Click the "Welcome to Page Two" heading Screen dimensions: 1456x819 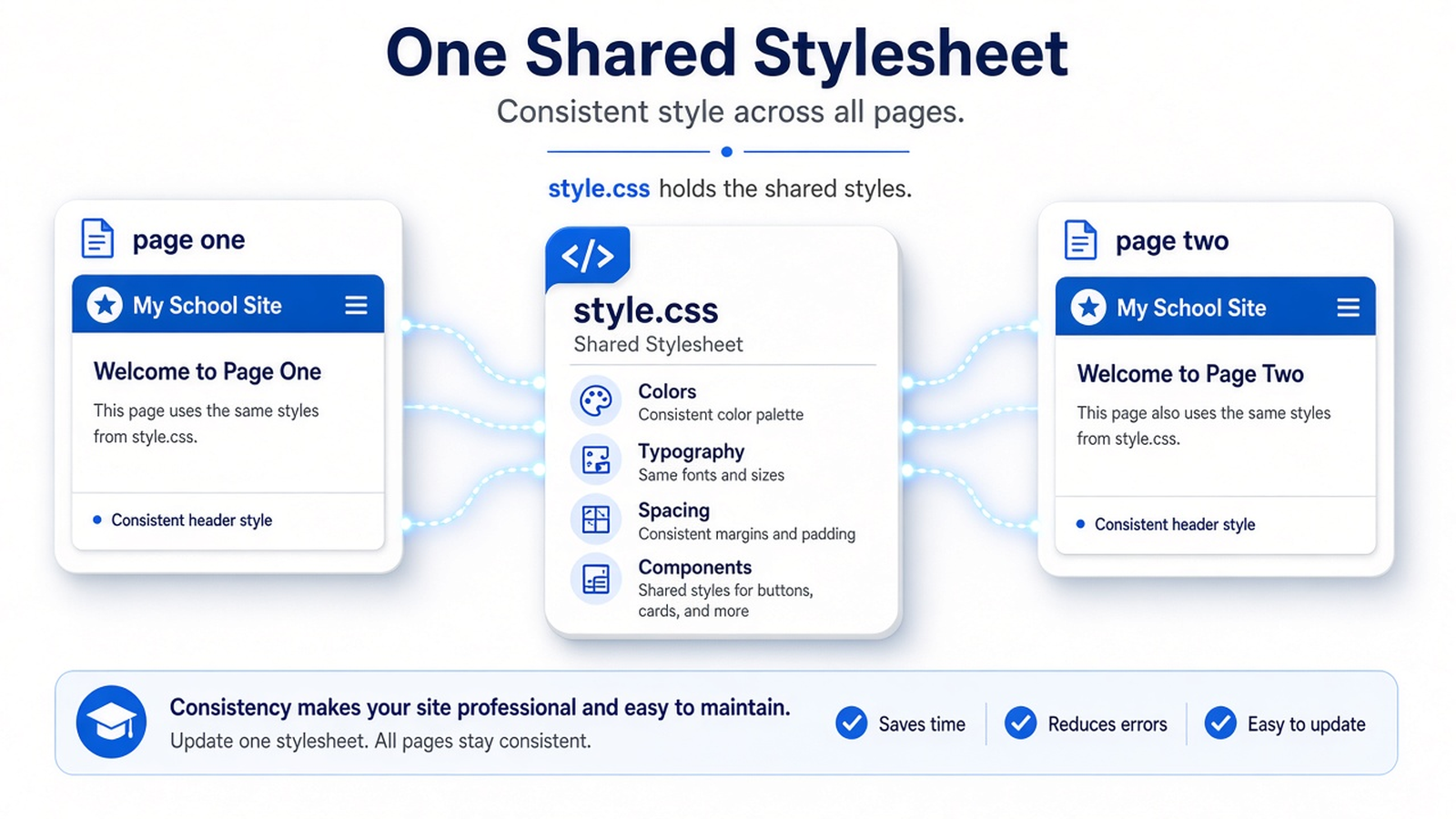[x=1190, y=374]
